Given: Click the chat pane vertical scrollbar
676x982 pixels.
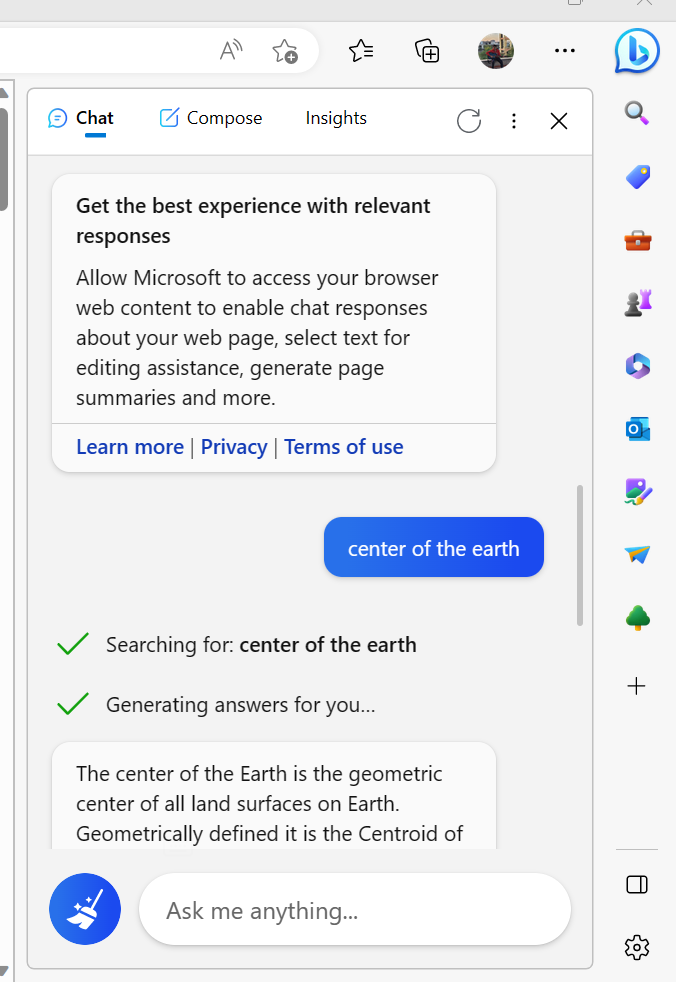Looking at the screenshot, I should pos(579,556).
